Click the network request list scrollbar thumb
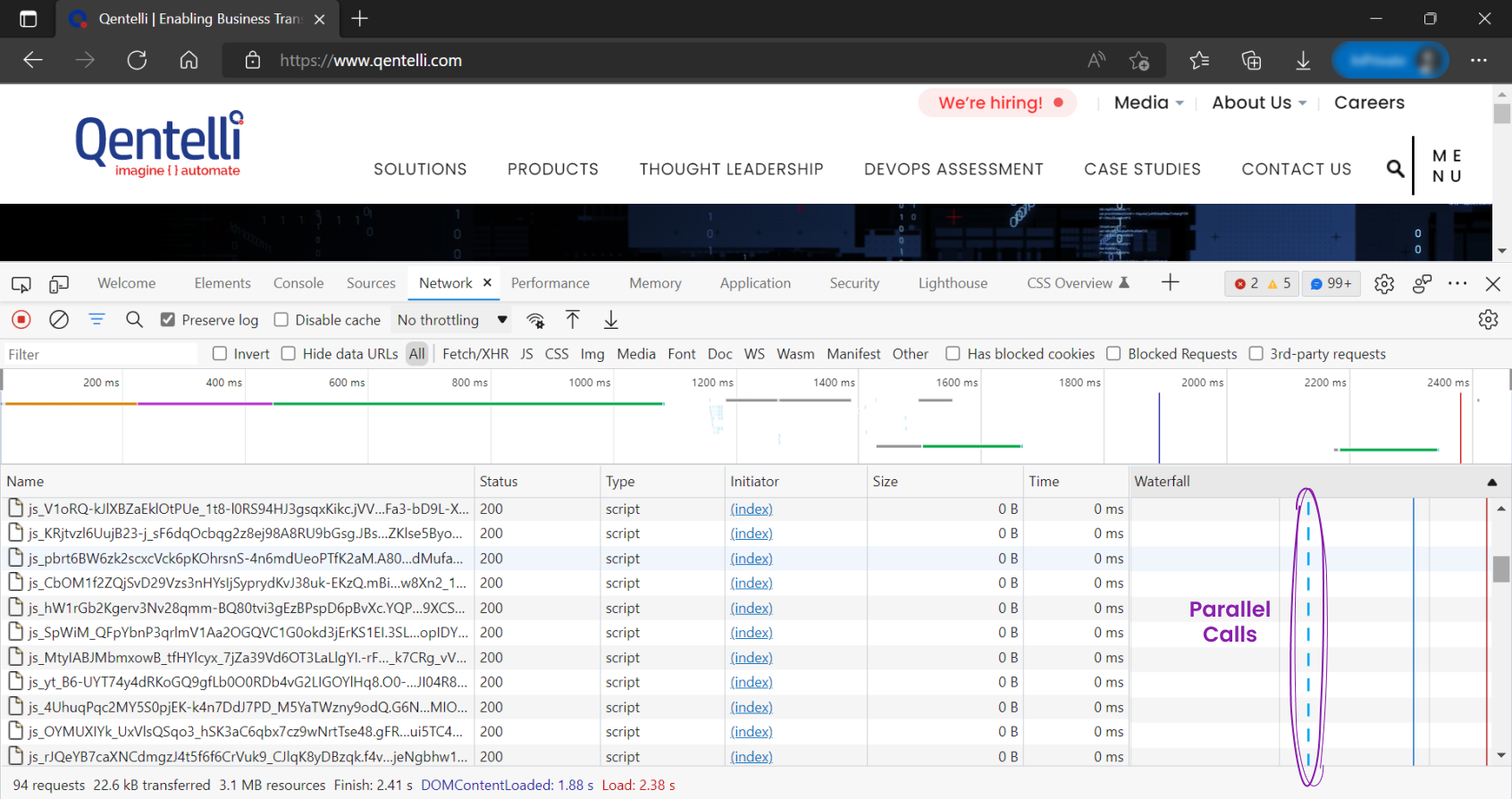Screen dimensions: 1512x799 tap(1501, 568)
